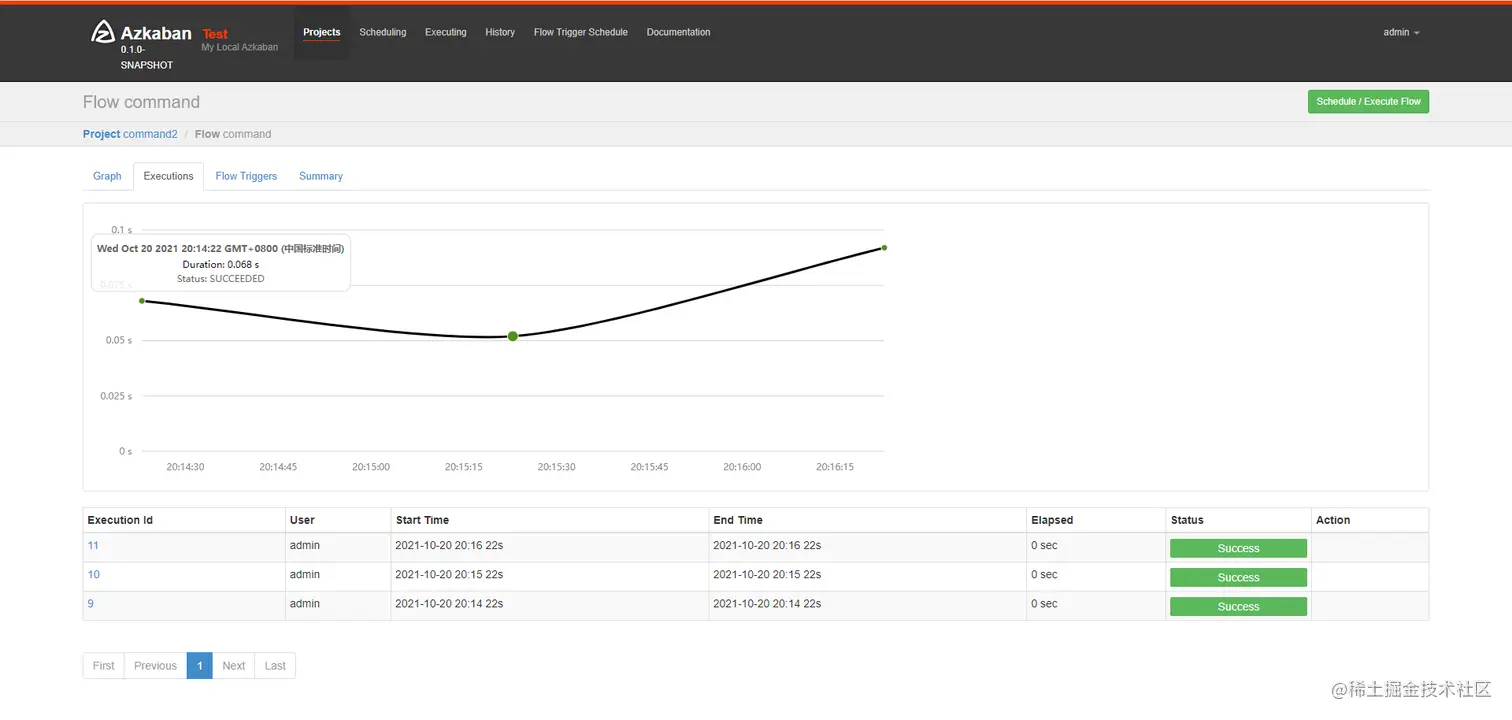This screenshot has width=1512, height=720.
Task: Click Success status of execution 10
Action: pyautogui.click(x=1238, y=577)
